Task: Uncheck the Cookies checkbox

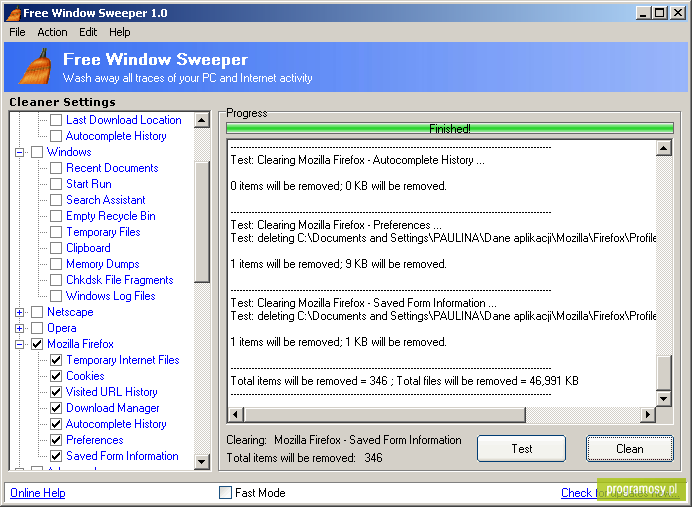Action: pyautogui.click(x=56, y=376)
